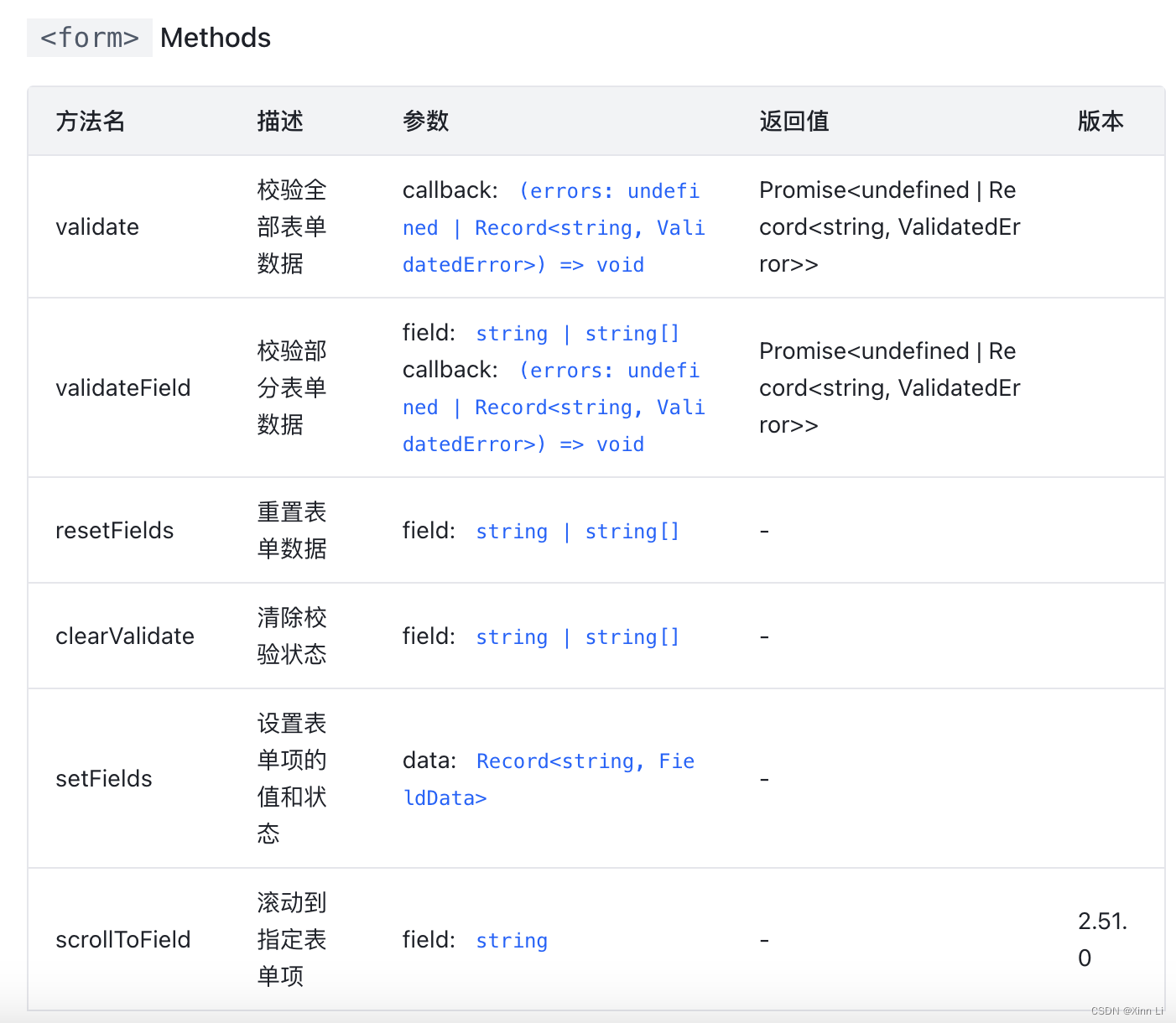Image resolution: width=1176 pixels, height=1023 pixels.
Task: Open the ValidatedError type link in validate row
Action: tap(470, 264)
